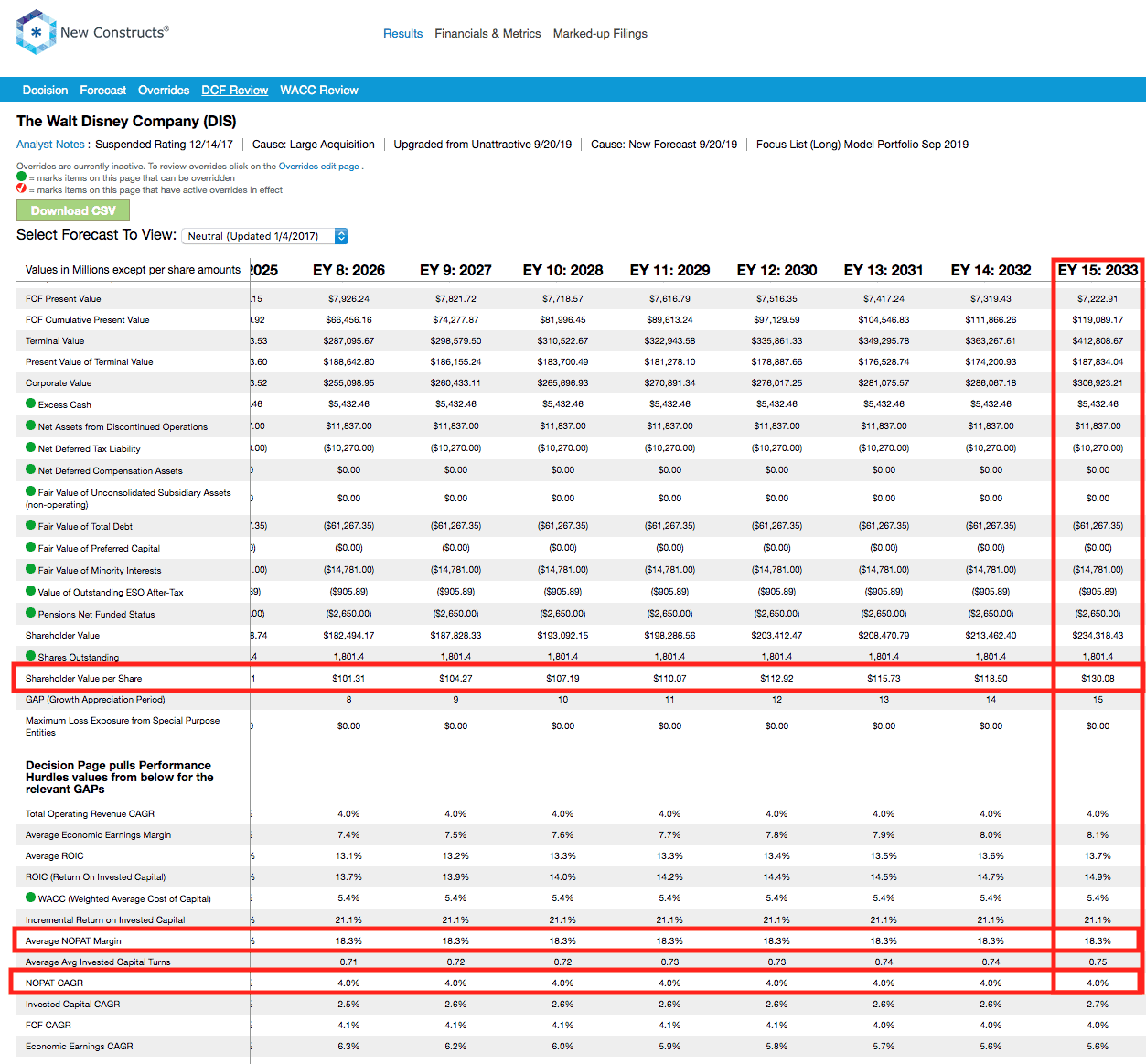Click green dot beside Shares Outstanding
The height and width of the screenshot is (1064, 1146).
click(31, 656)
